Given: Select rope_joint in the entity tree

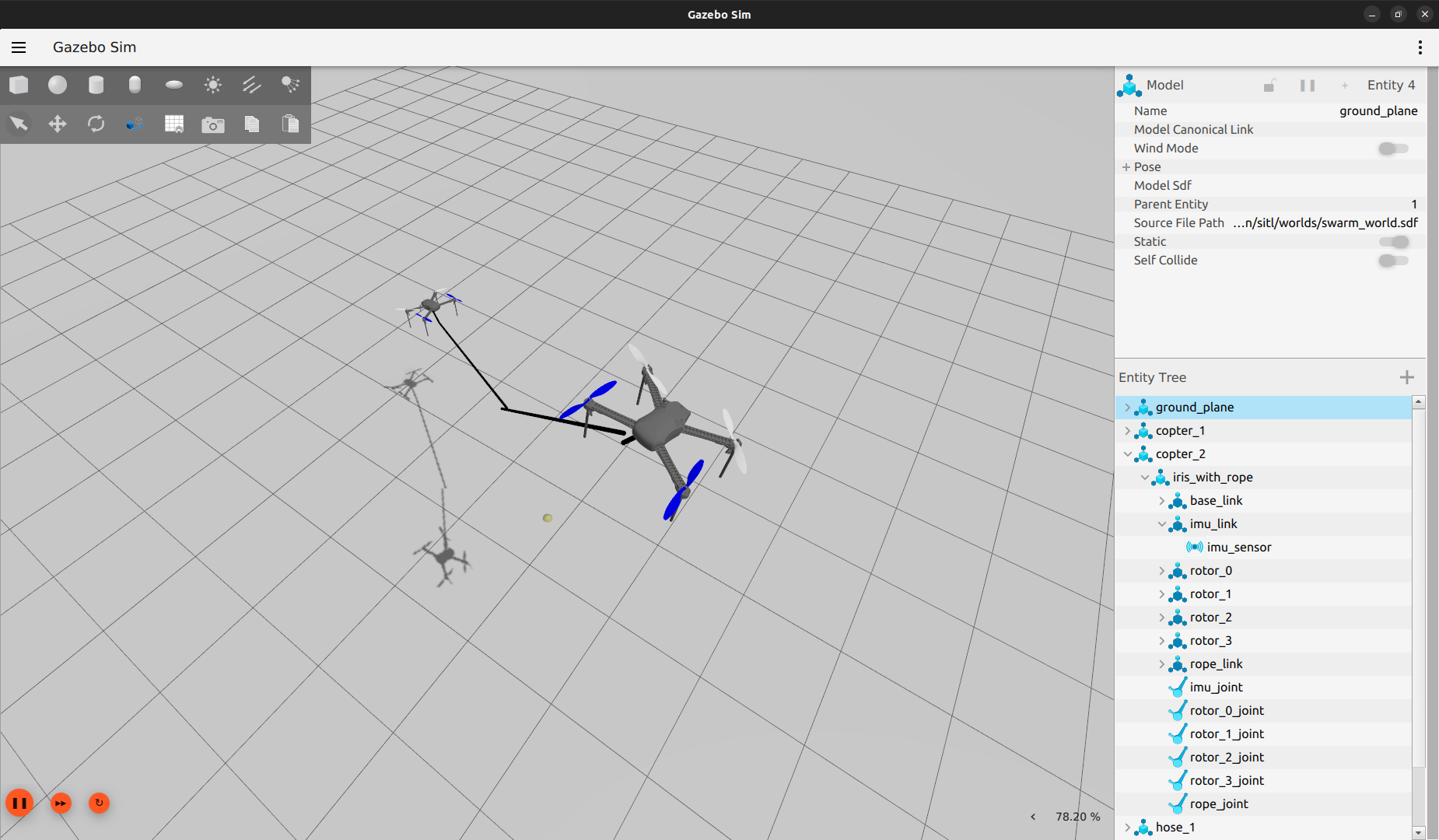Looking at the screenshot, I should pyautogui.click(x=1218, y=804).
